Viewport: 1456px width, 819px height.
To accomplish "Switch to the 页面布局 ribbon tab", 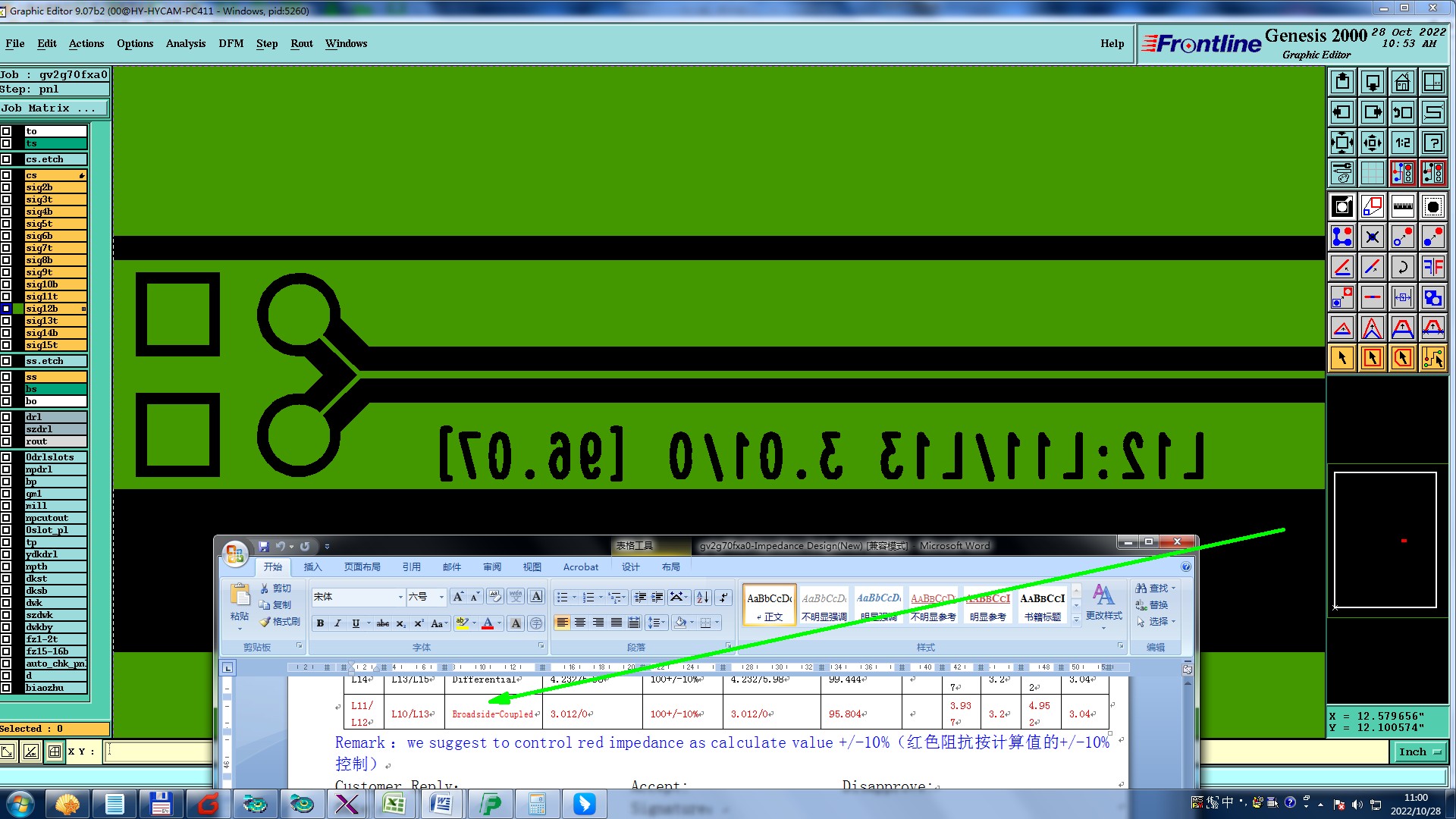I will coord(362,566).
